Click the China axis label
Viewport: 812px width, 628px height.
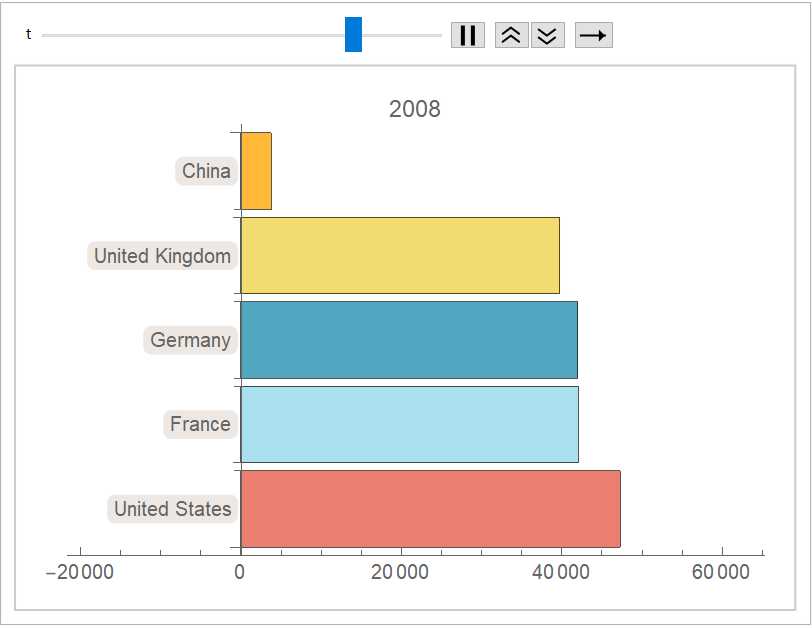pyautogui.click(x=206, y=171)
